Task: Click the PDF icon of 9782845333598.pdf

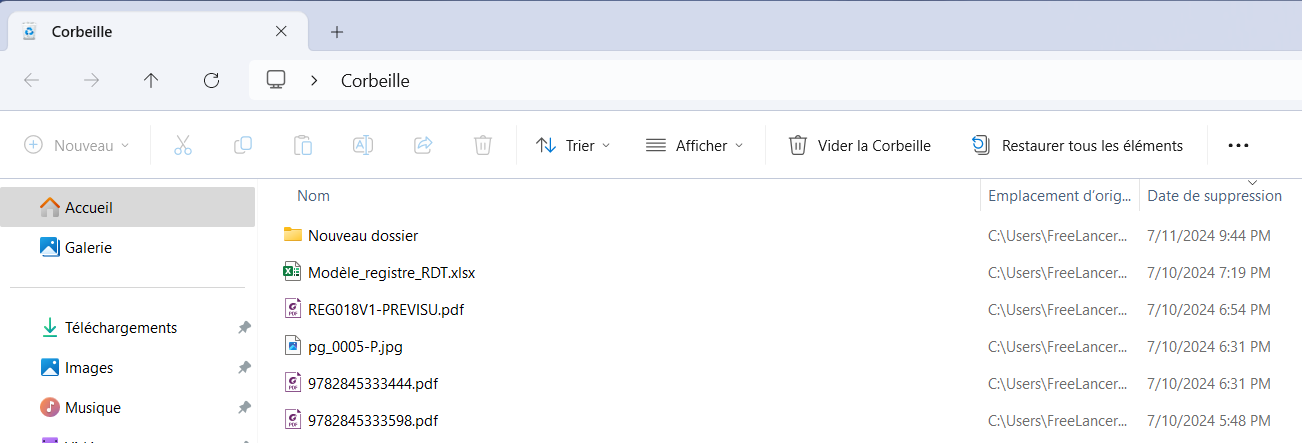Action: [x=293, y=420]
